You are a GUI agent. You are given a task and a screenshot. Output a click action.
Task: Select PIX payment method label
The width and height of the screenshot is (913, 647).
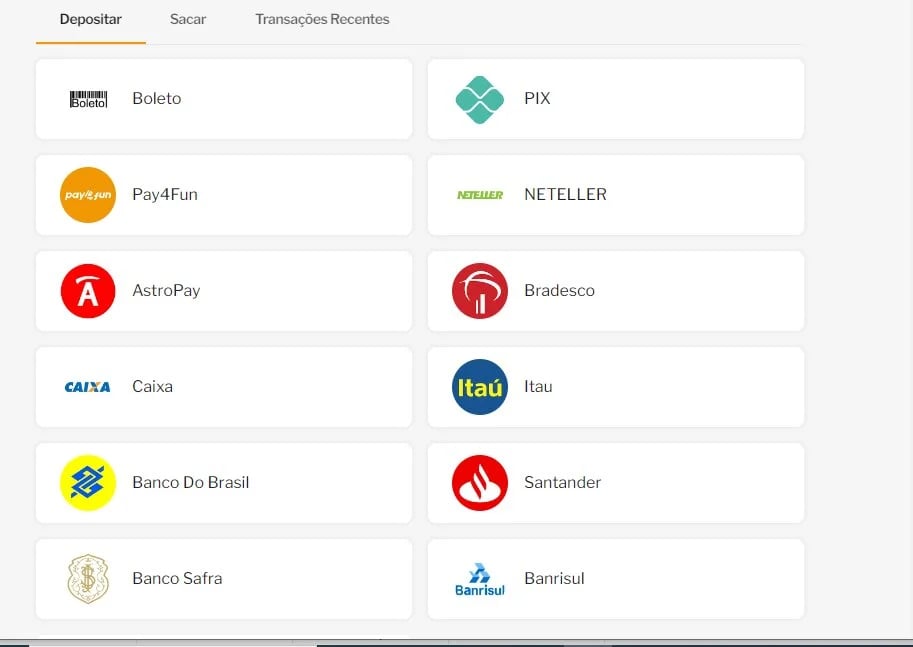[537, 98]
